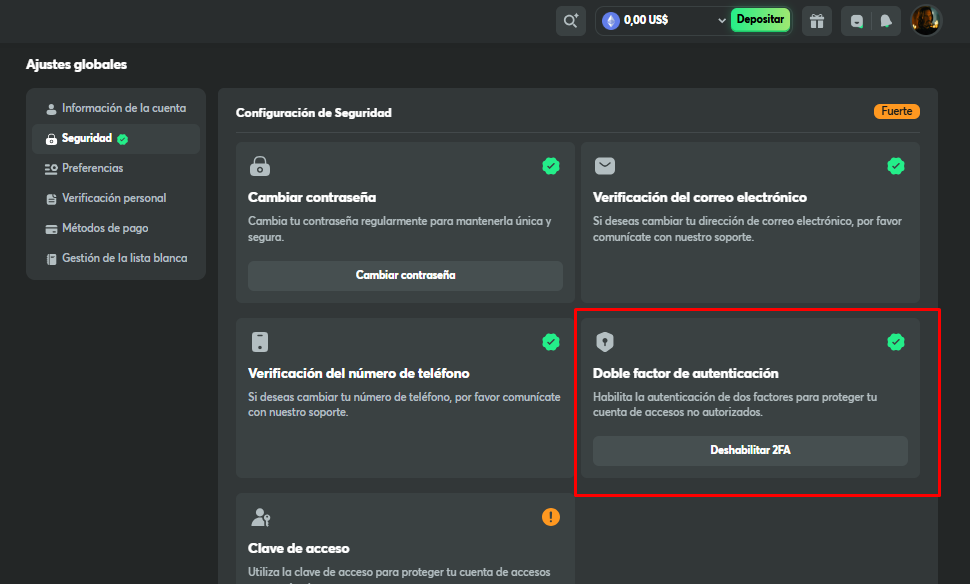Open the search icon in the top bar
Screen dimensions: 970x584
click(x=570, y=19)
